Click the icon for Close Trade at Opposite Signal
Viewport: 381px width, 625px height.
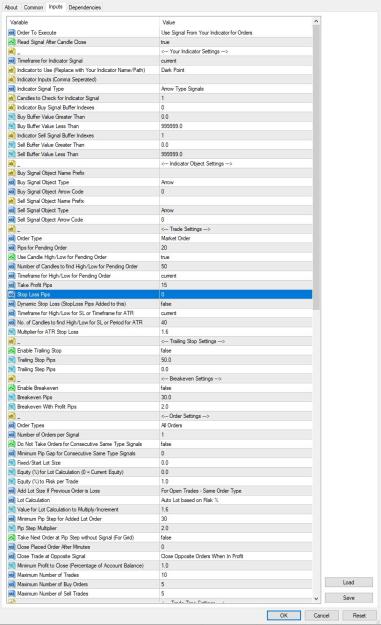click(12, 556)
